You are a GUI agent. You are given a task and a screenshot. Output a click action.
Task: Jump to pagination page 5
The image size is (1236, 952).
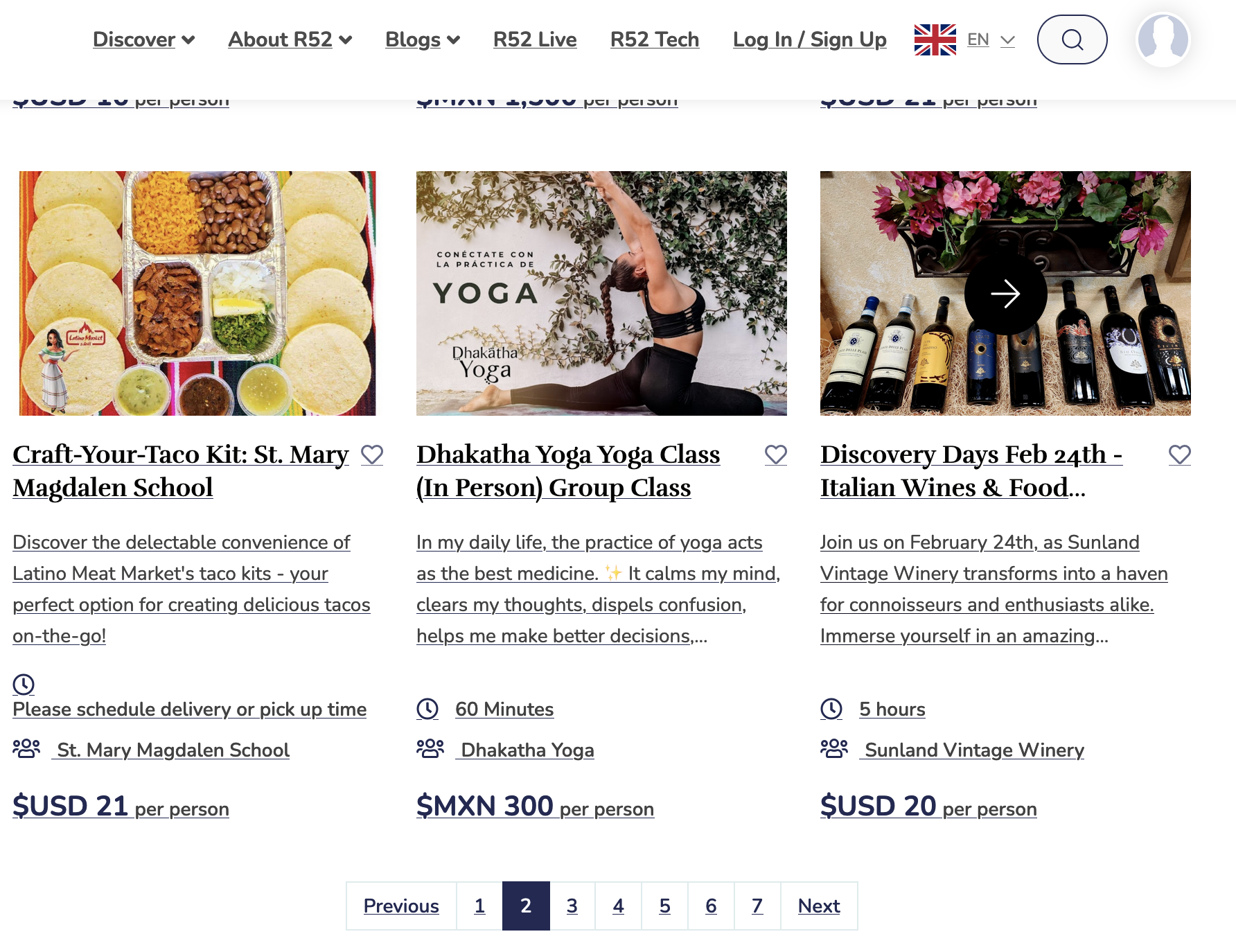pos(664,906)
